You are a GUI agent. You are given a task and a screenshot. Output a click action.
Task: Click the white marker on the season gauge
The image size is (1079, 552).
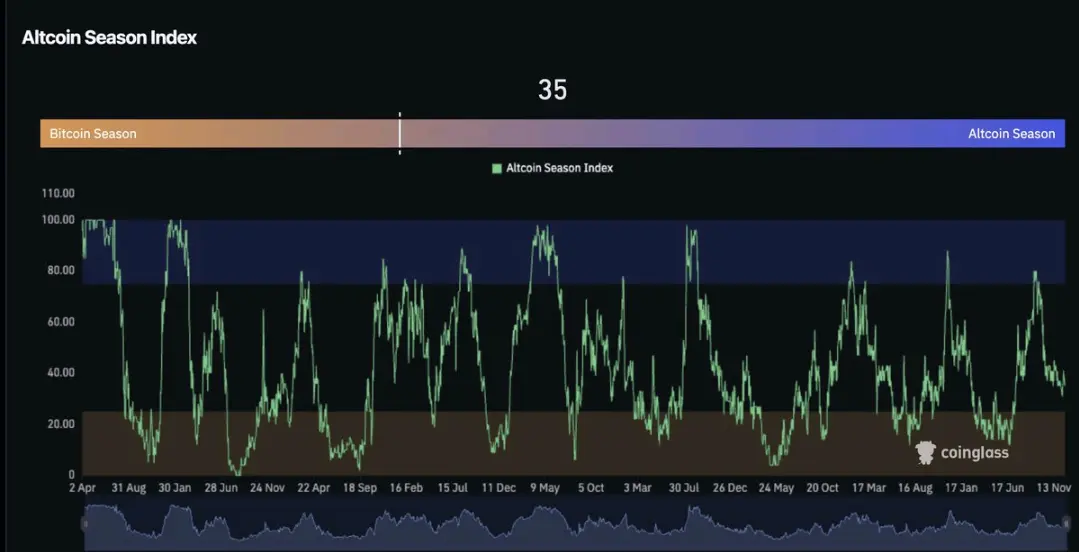399,133
